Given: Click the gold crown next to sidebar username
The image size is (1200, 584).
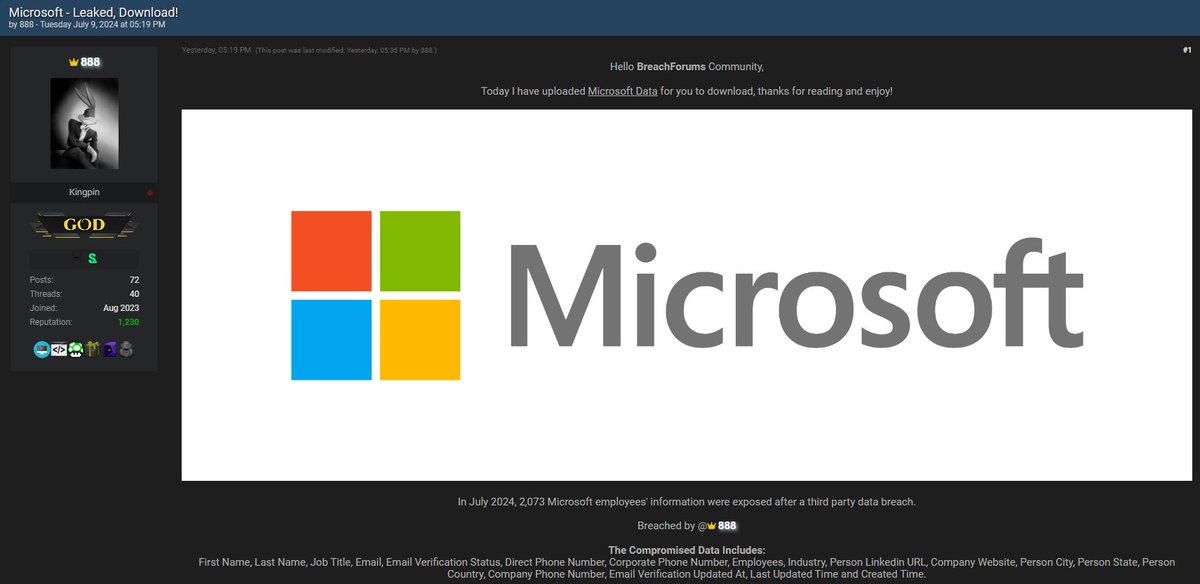Looking at the screenshot, I should point(73,62).
